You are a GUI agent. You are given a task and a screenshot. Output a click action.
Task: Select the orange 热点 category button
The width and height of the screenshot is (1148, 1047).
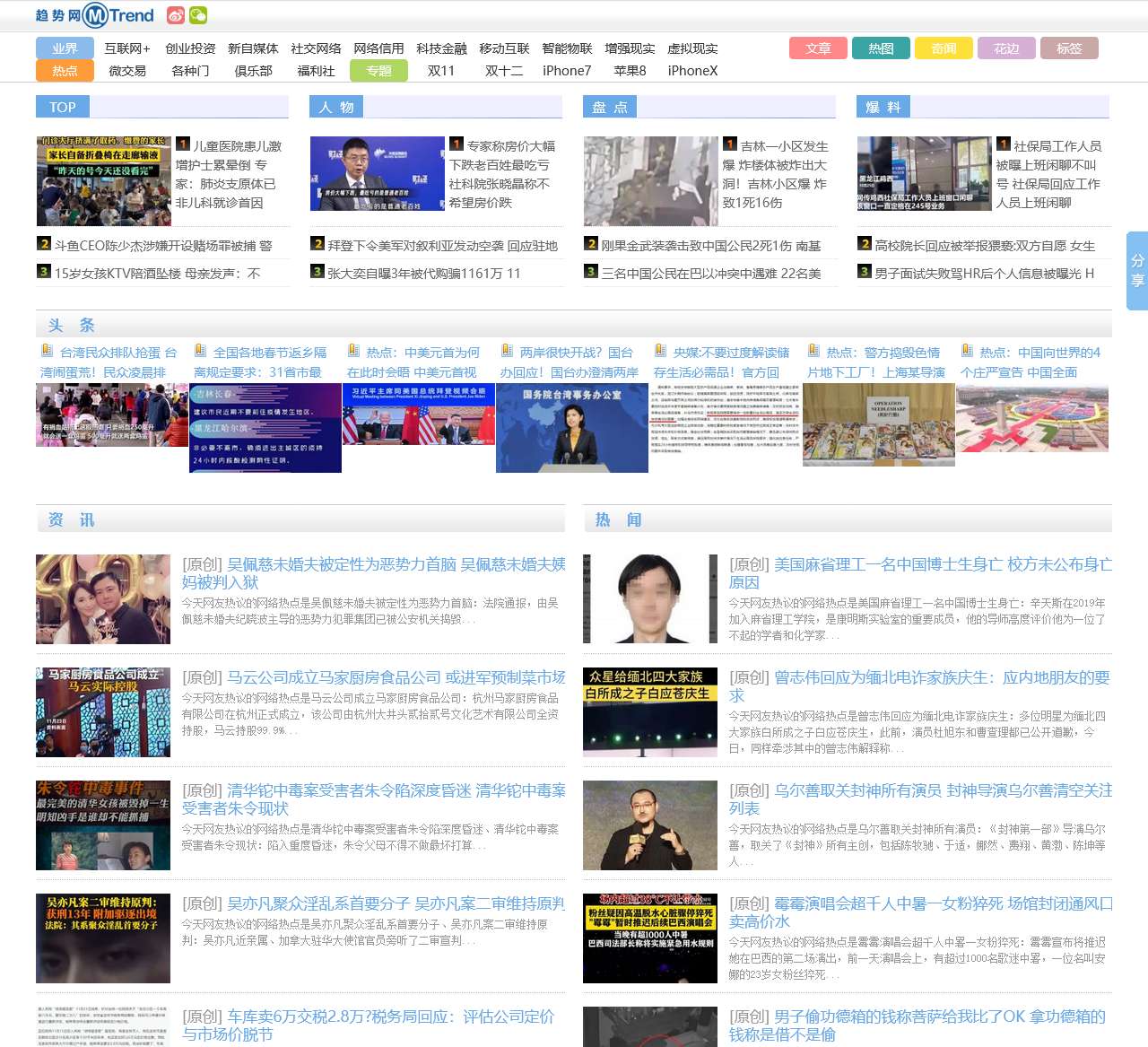pyautogui.click(x=65, y=71)
